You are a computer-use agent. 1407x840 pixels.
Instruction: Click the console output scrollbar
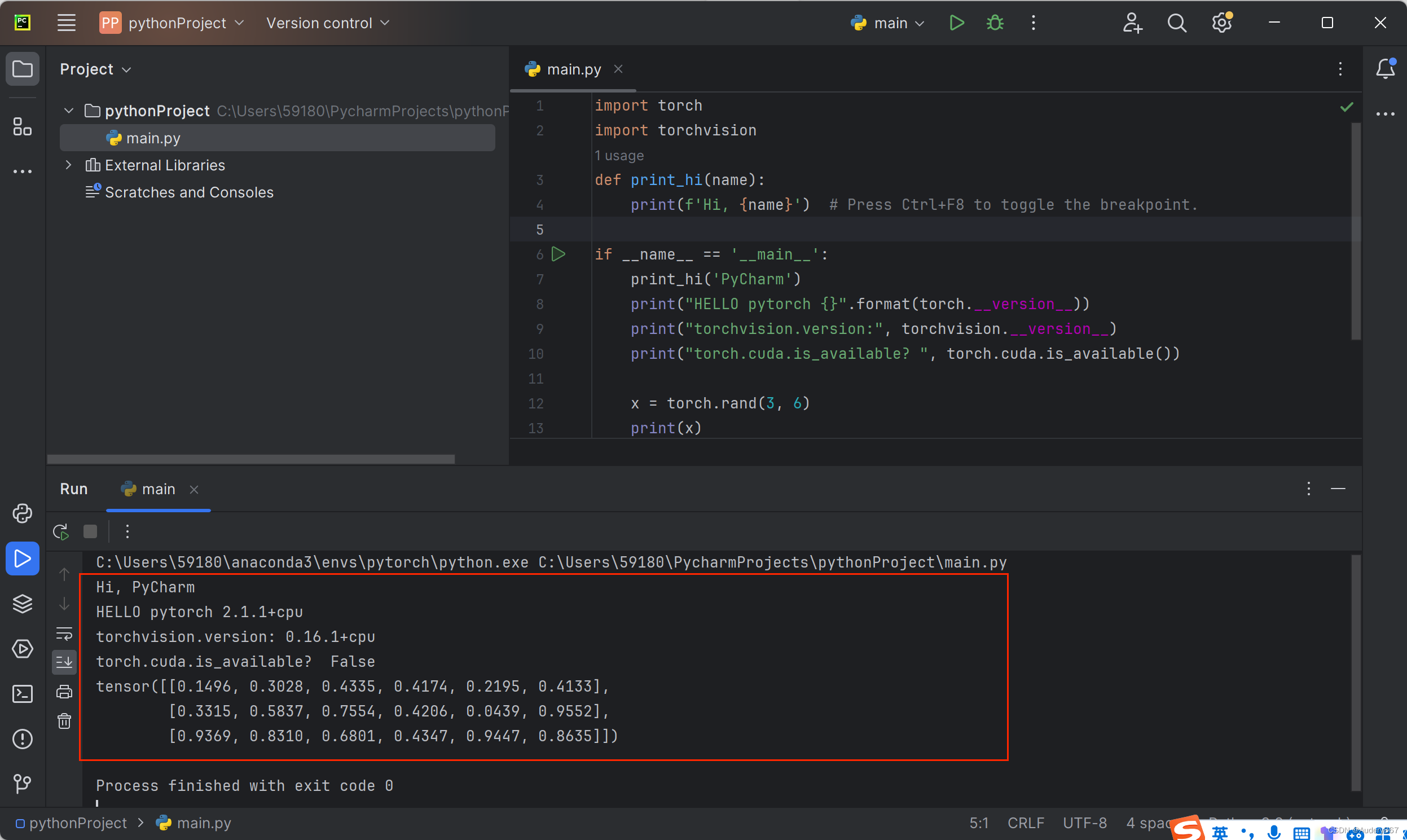tap(1356, 672)
